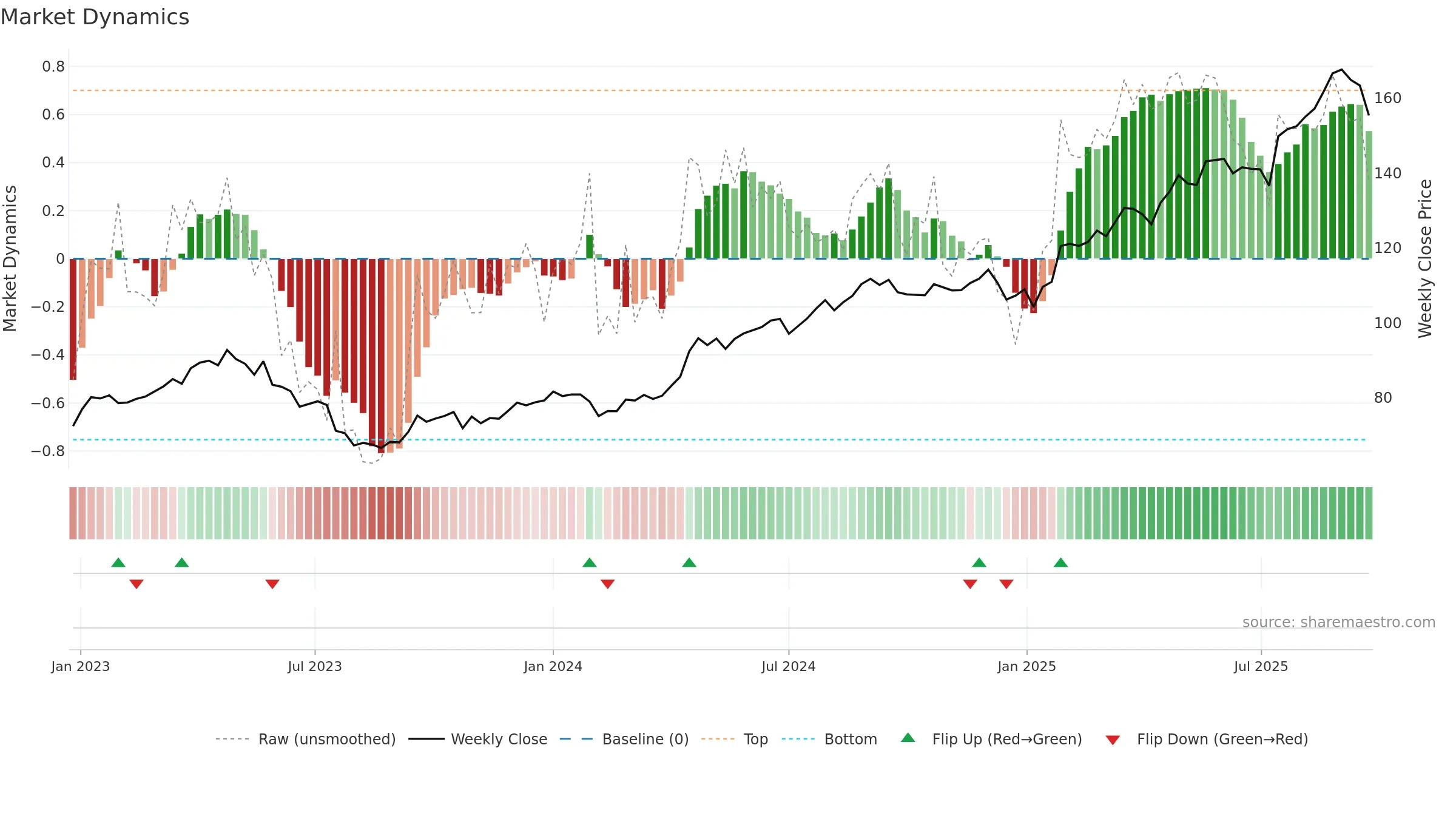Click the Market Dynamics chart title at top
The width and height of the screenshot is (1456, 819).
tap(95, 17)
